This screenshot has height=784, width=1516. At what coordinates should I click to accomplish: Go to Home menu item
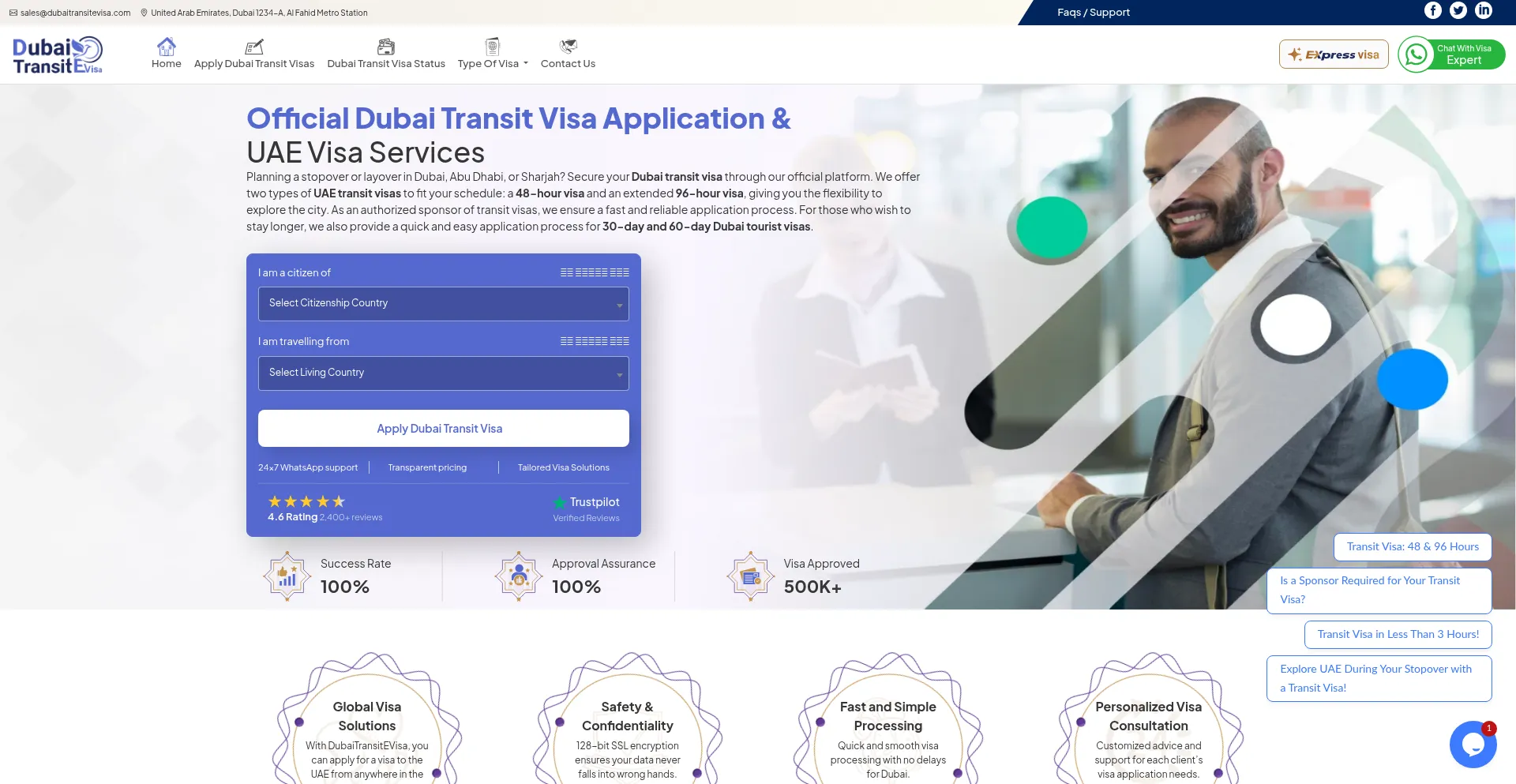[167, 64]
